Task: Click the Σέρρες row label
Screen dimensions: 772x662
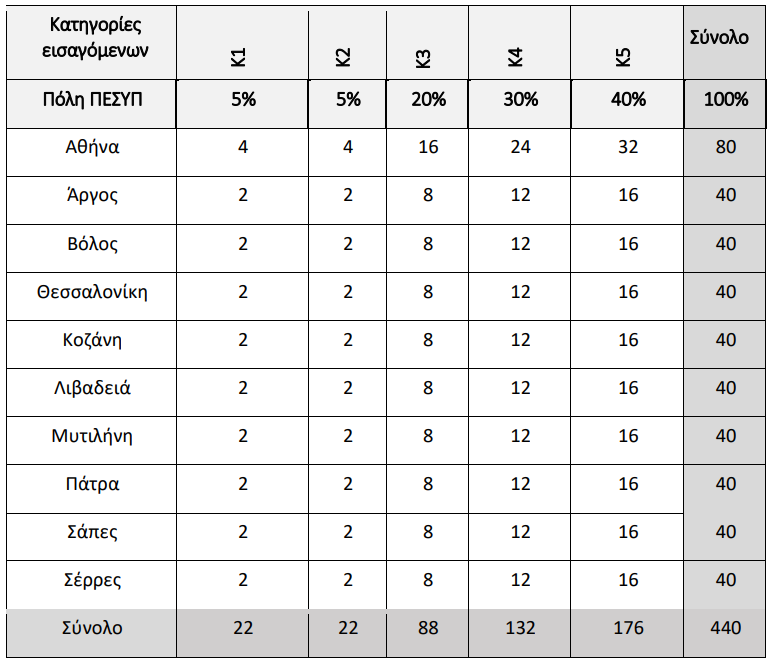Action: 92,580
